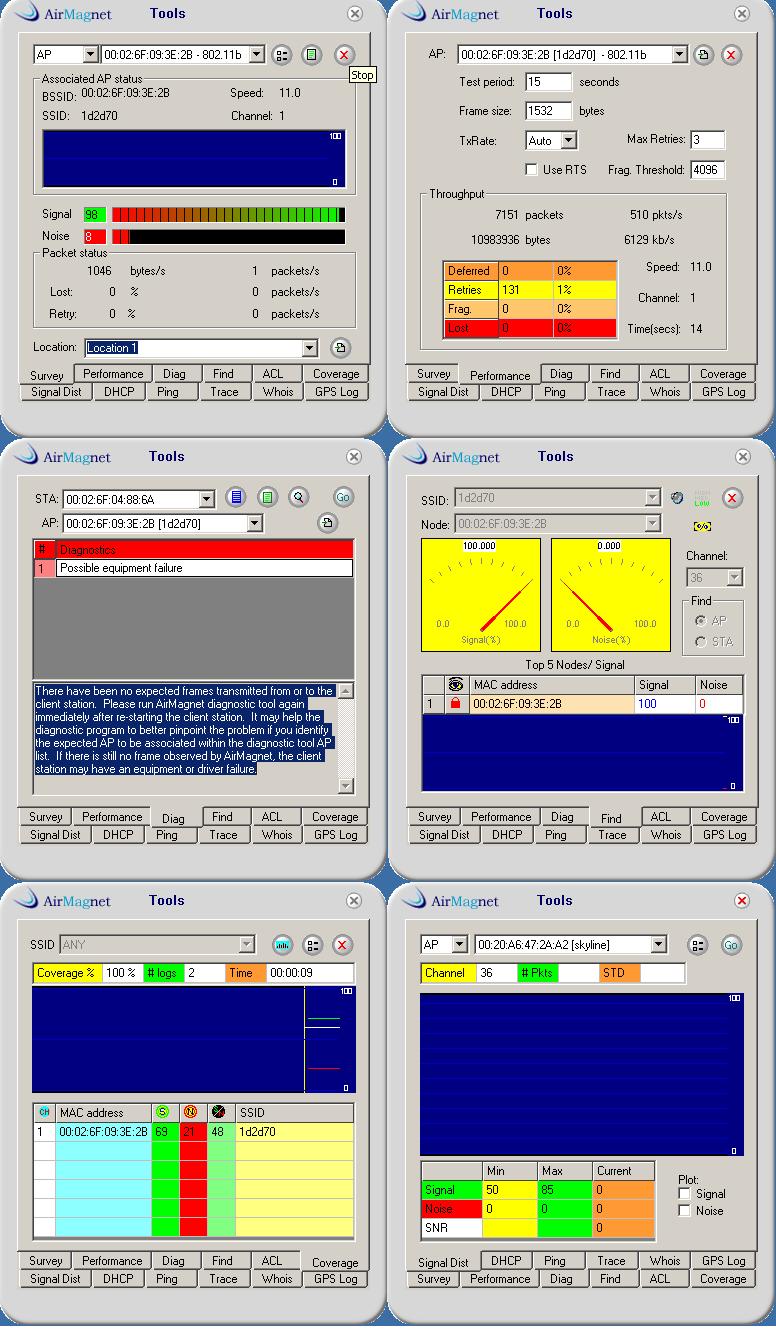Click the green S signal column icon
Screen dimensions: 776x1332
(x=162, y=1112)
